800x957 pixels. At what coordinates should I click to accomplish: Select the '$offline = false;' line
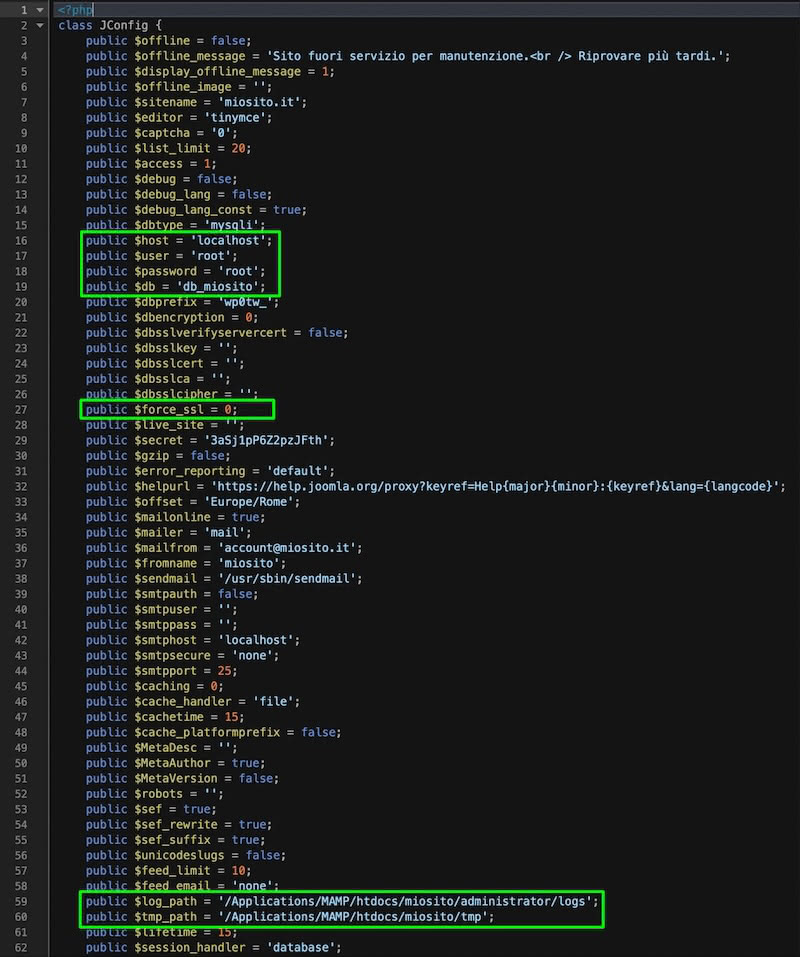[x=168, y=41]
